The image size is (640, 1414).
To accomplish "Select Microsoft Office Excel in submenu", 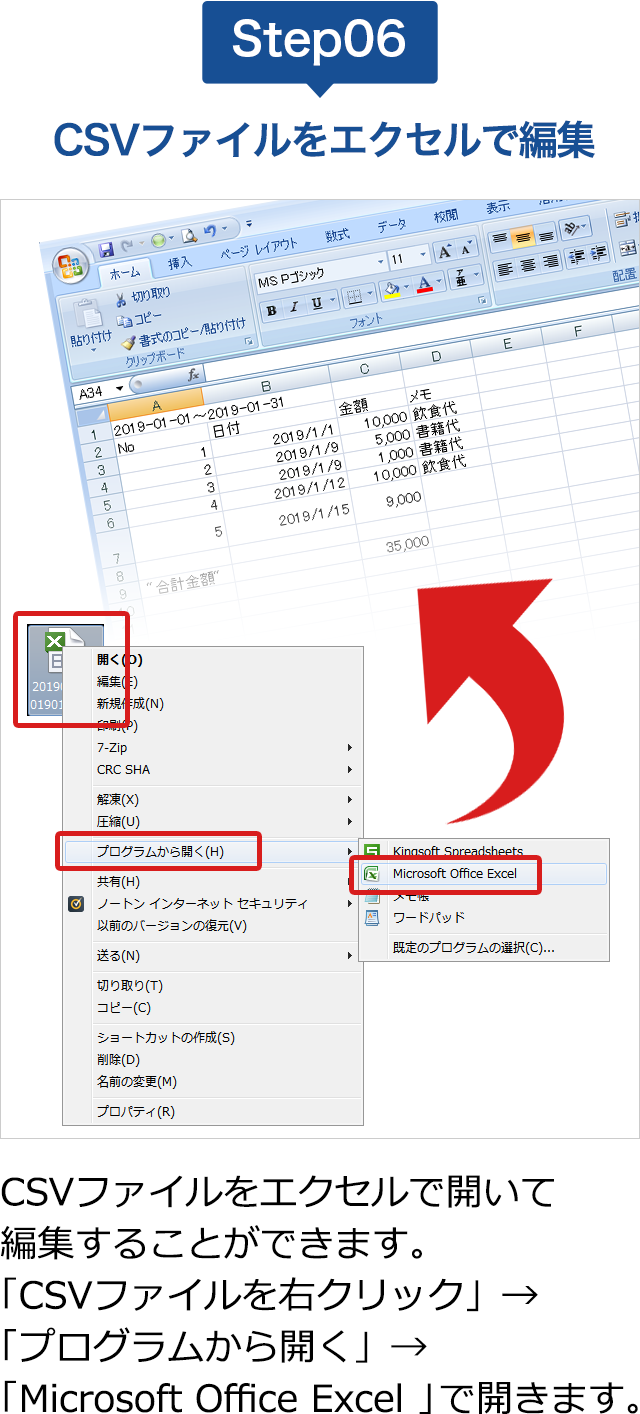I will [x=484, y=874].
